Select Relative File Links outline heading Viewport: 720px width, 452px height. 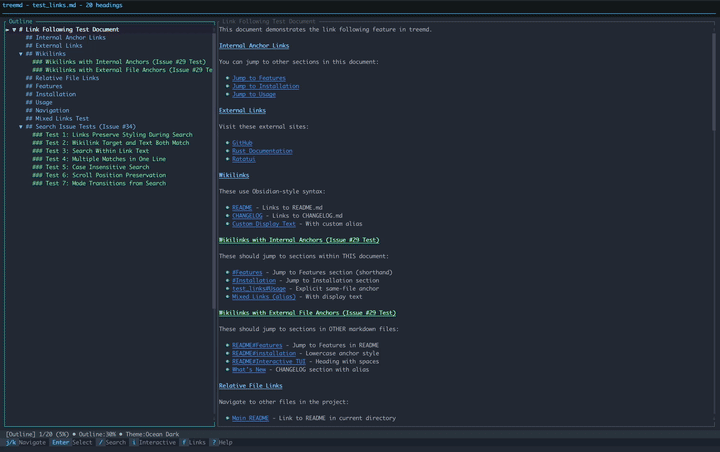point(62,78)
